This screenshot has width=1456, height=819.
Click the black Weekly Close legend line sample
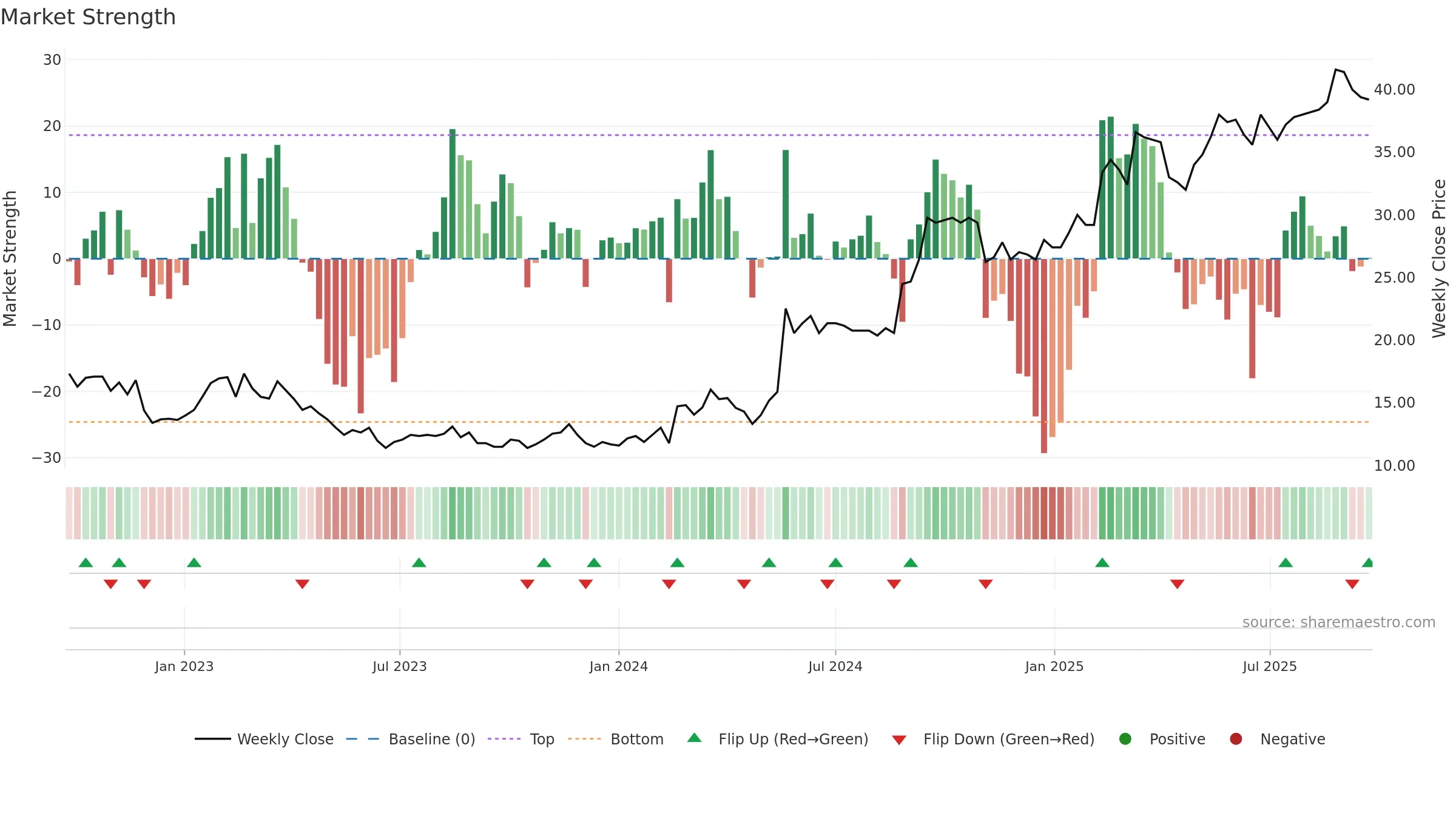213,739
